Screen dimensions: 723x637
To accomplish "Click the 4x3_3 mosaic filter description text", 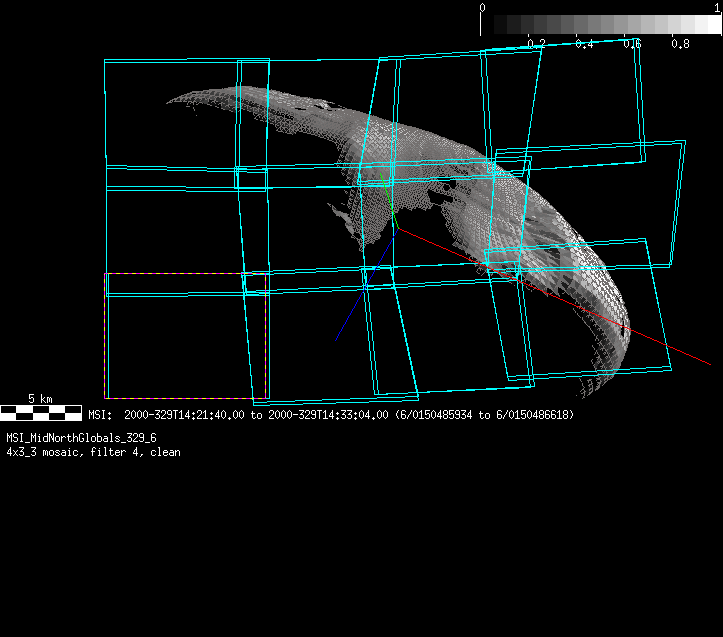I will point(93,452).
